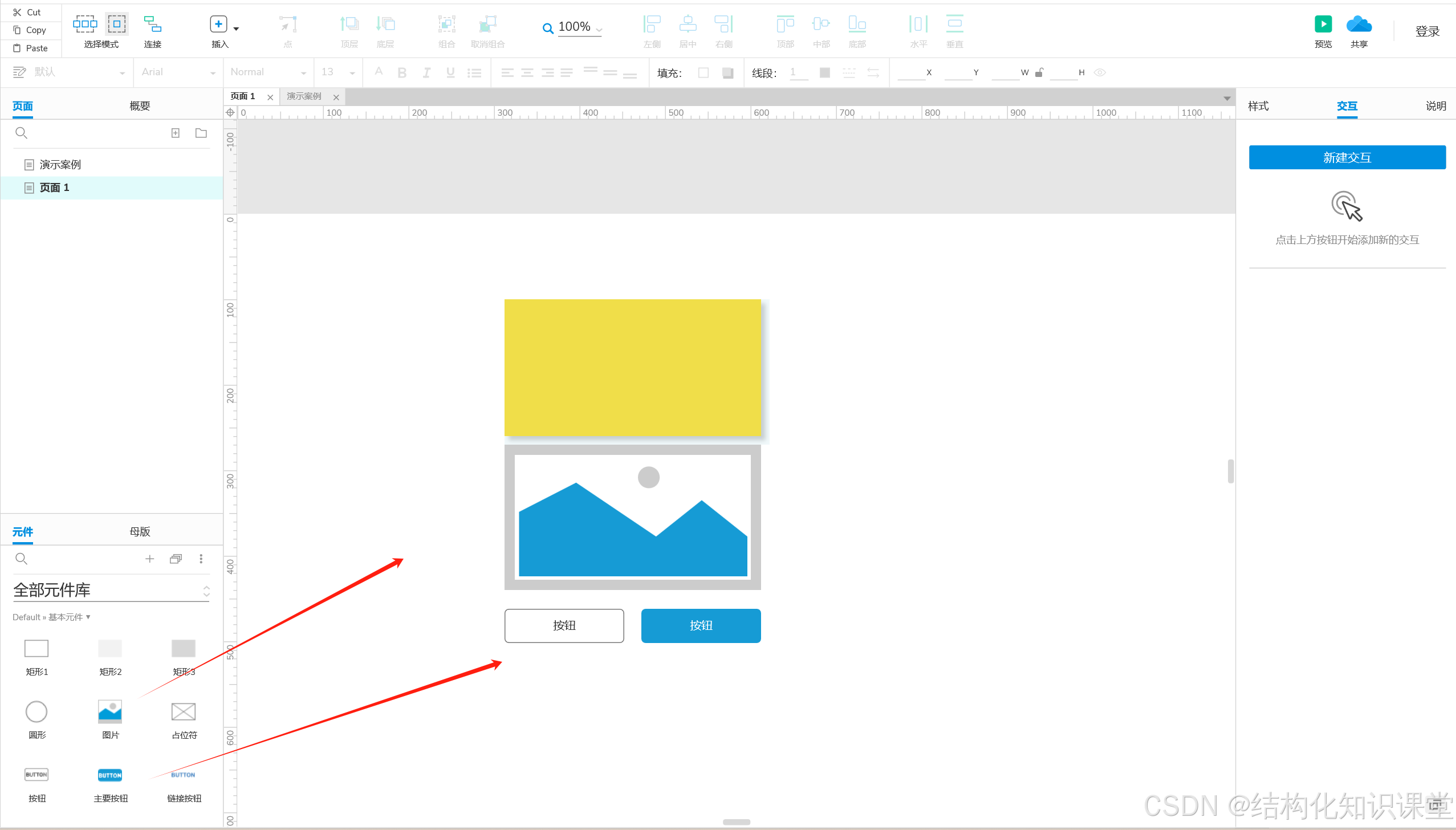Click the green 预览 preview button
Viewport: 1456px width, 830px height.
point(1323,25)
